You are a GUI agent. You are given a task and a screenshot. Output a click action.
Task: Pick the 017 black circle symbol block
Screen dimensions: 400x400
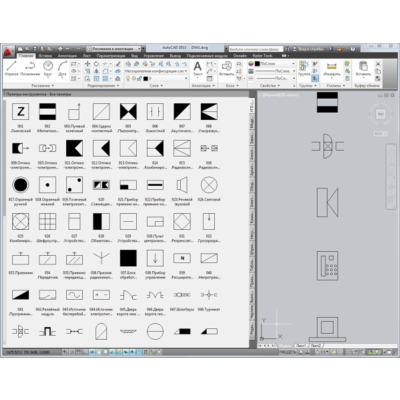click(x=20, y=185)
